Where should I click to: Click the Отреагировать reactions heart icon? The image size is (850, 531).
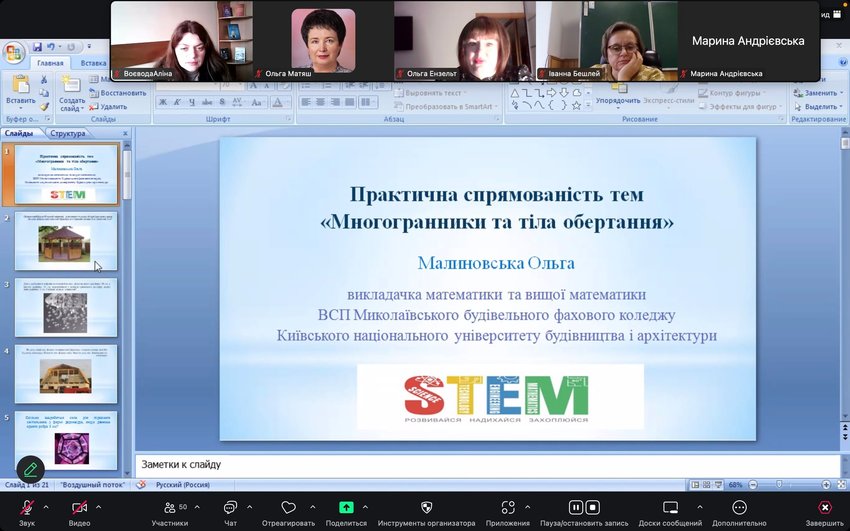(288, 508)
